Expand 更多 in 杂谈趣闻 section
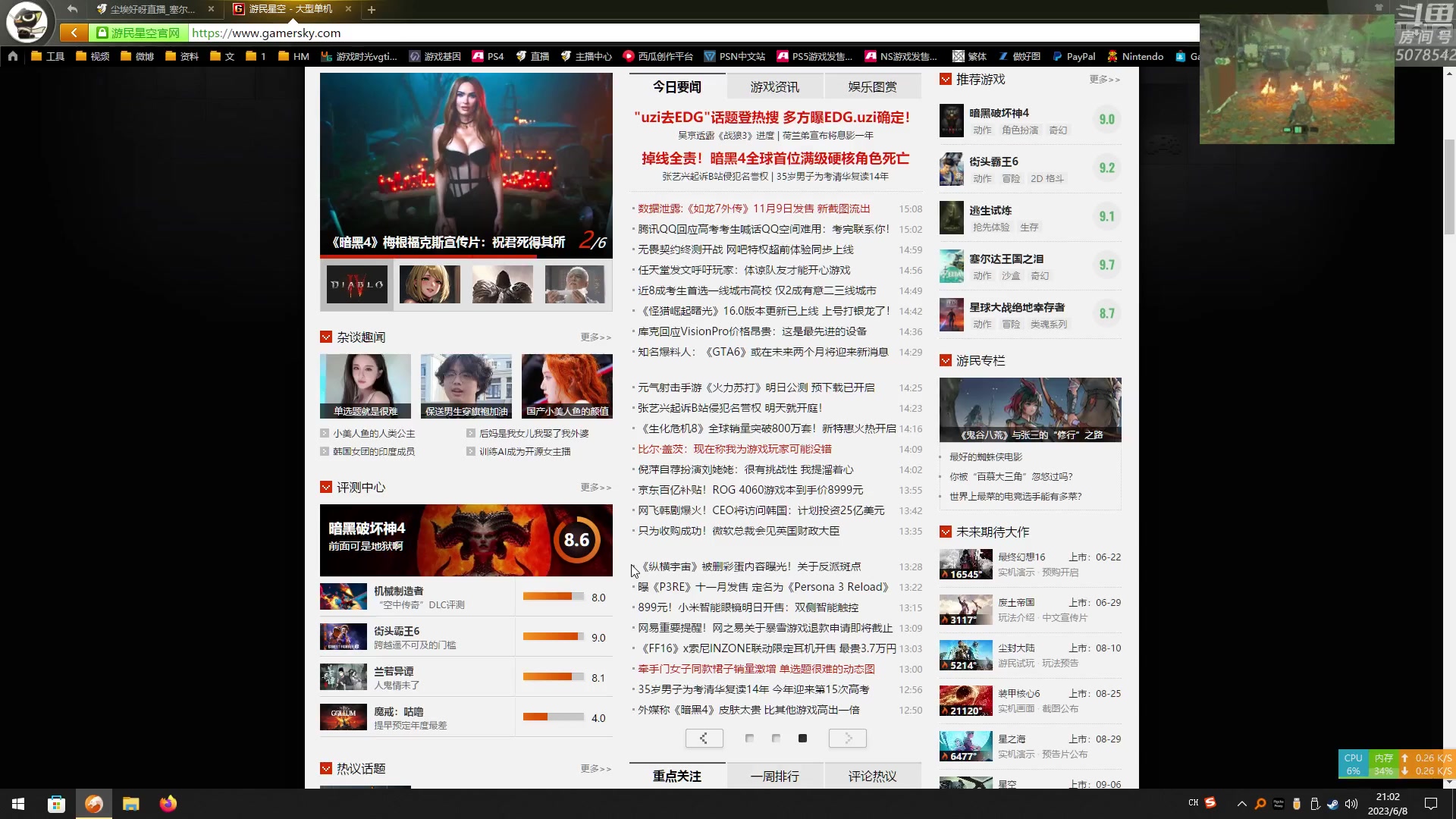Image resolution: width=1456 pixels, height=819 pixels. (x=595, y=337)
